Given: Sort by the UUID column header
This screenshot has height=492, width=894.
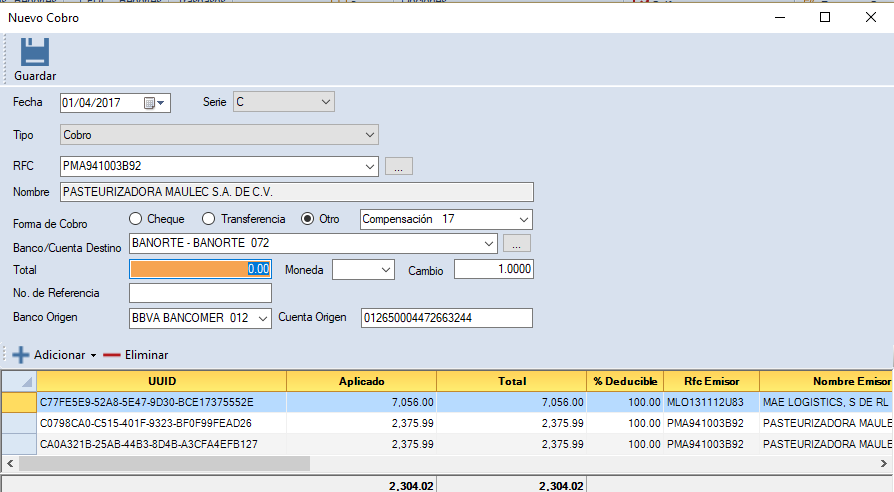Looking at the screenshot, I should (x=162, y=381).
